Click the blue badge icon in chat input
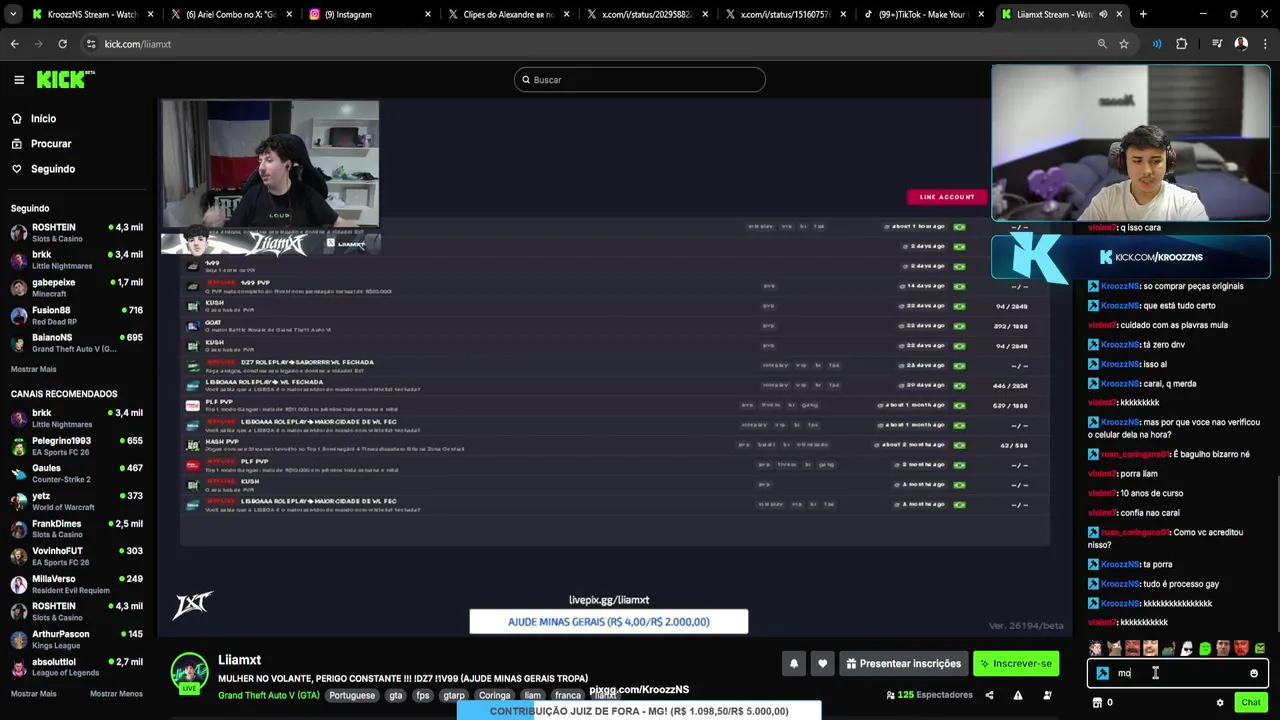Viewport: 1280px width, 720px height. point(1102,673)
